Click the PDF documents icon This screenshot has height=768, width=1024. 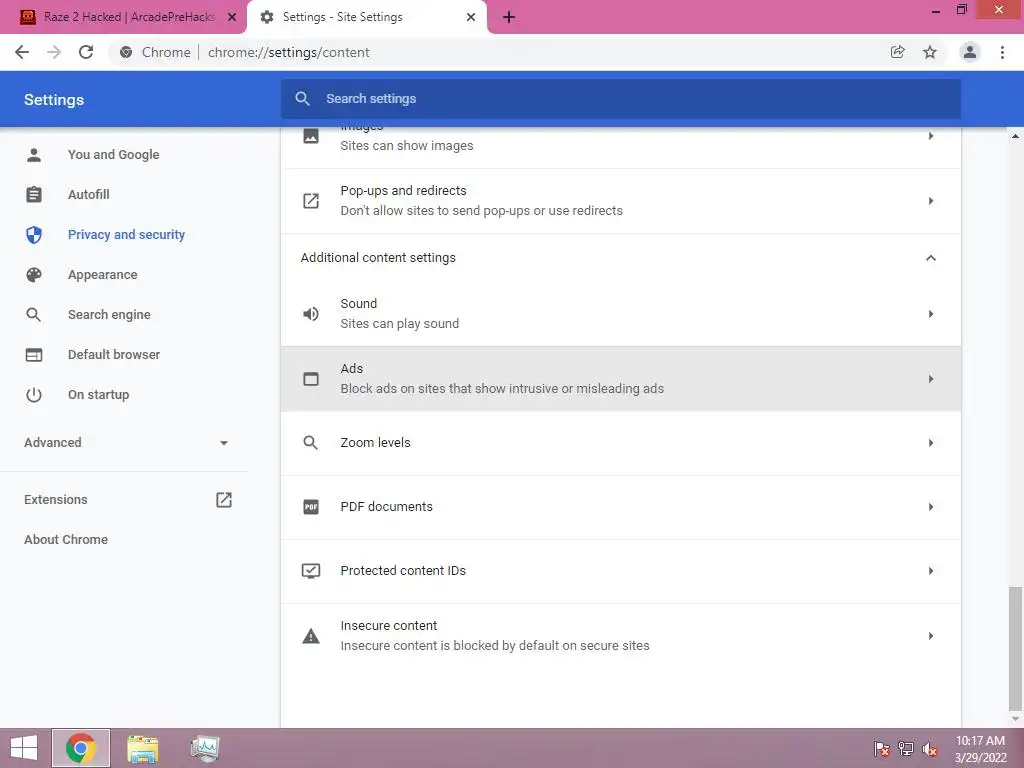coord(311,507)
